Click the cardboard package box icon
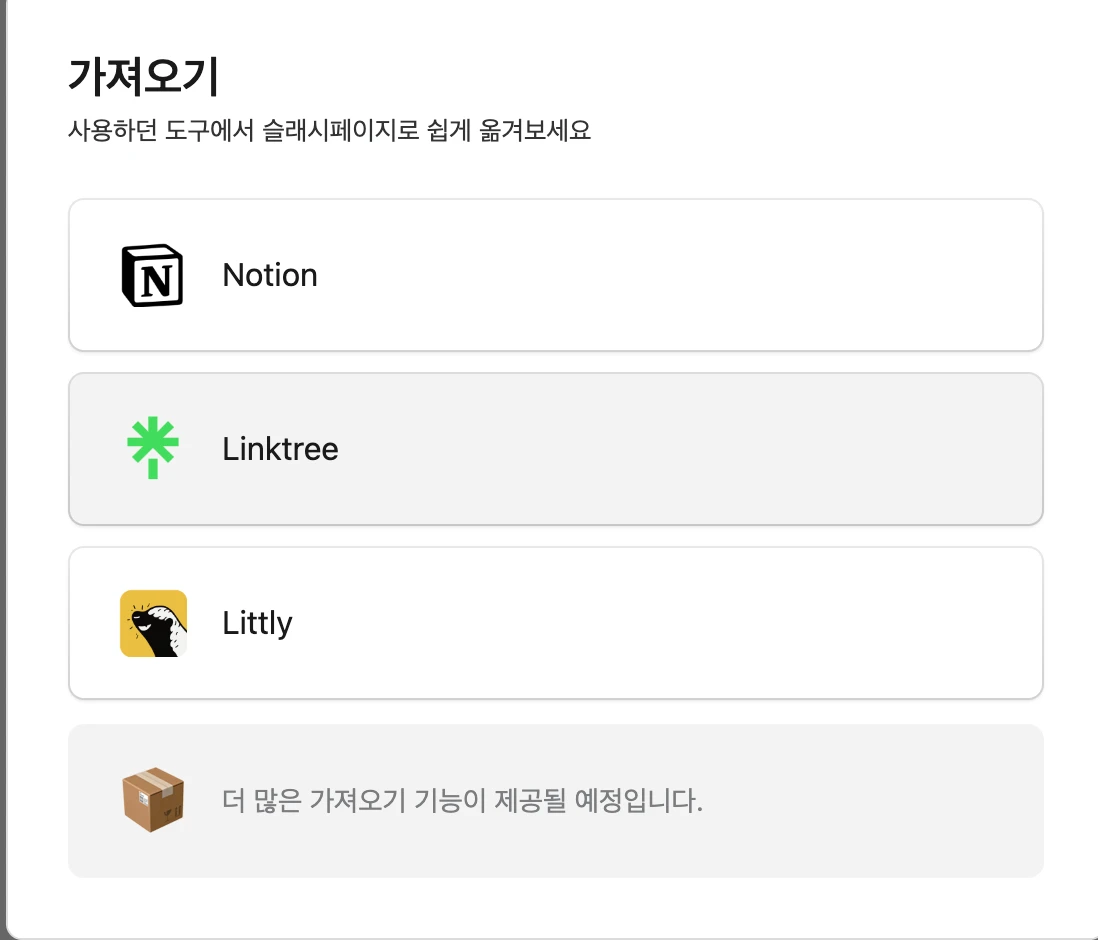The width and height of the screenshot is (1098, 940). (x=153, y=800)
